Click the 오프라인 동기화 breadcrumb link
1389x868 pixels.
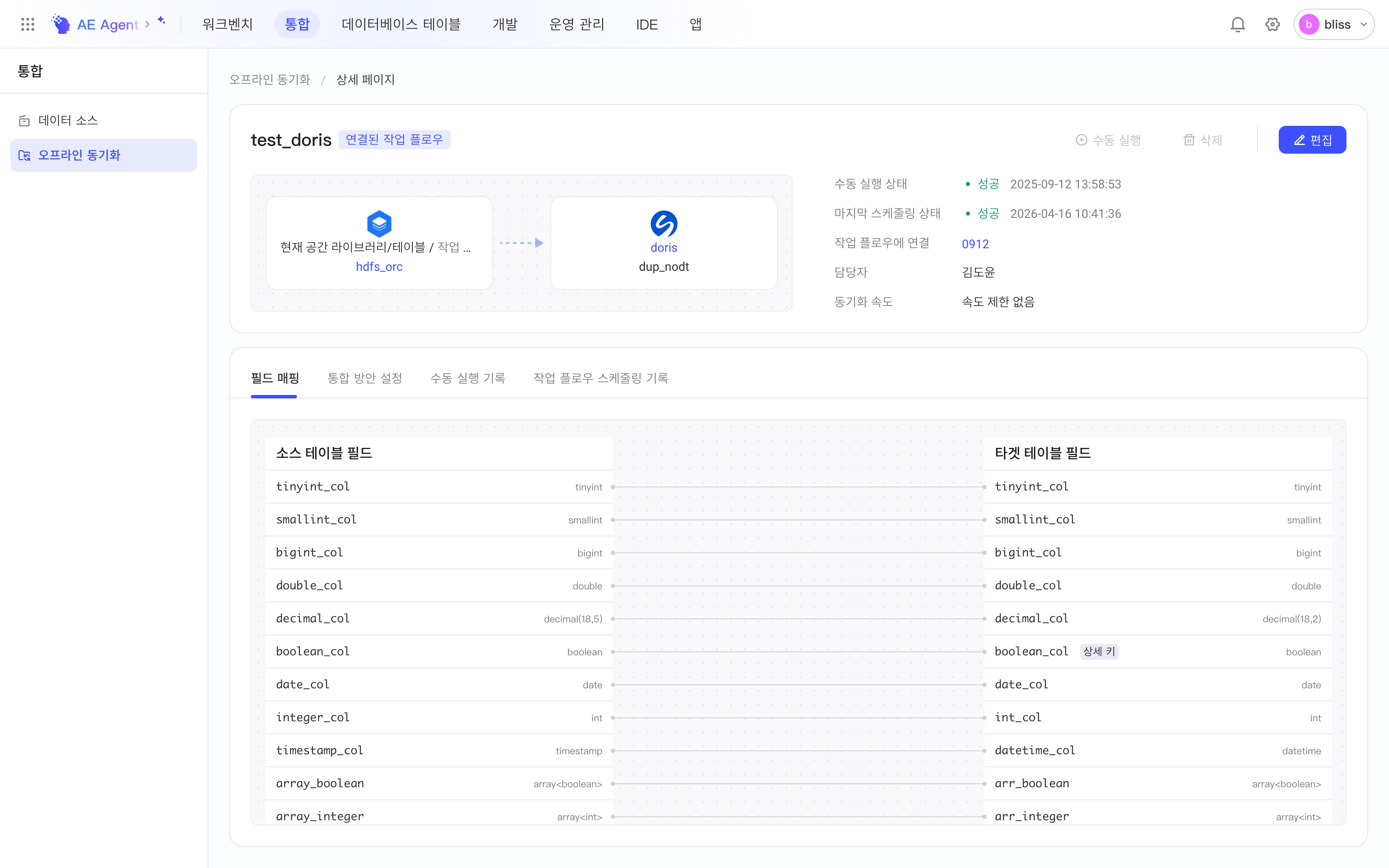(270, 79)
